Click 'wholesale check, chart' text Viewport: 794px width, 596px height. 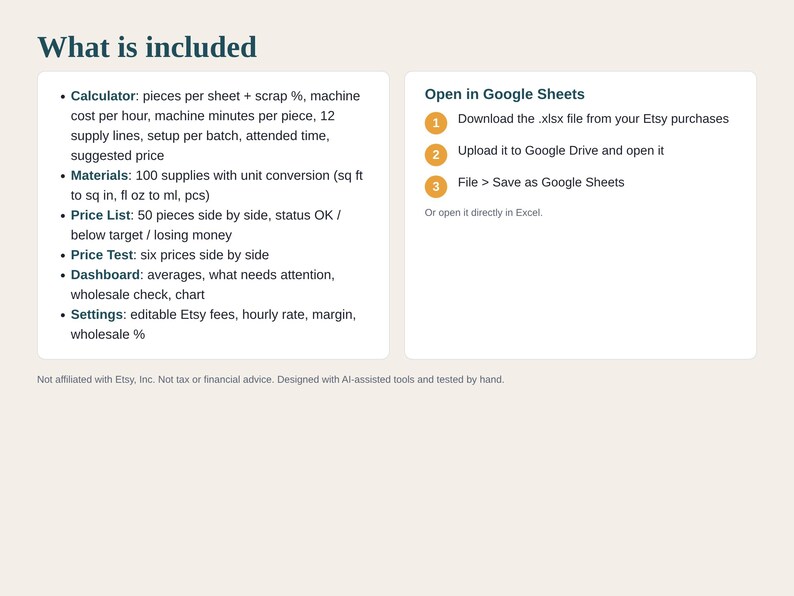(137, 295)
